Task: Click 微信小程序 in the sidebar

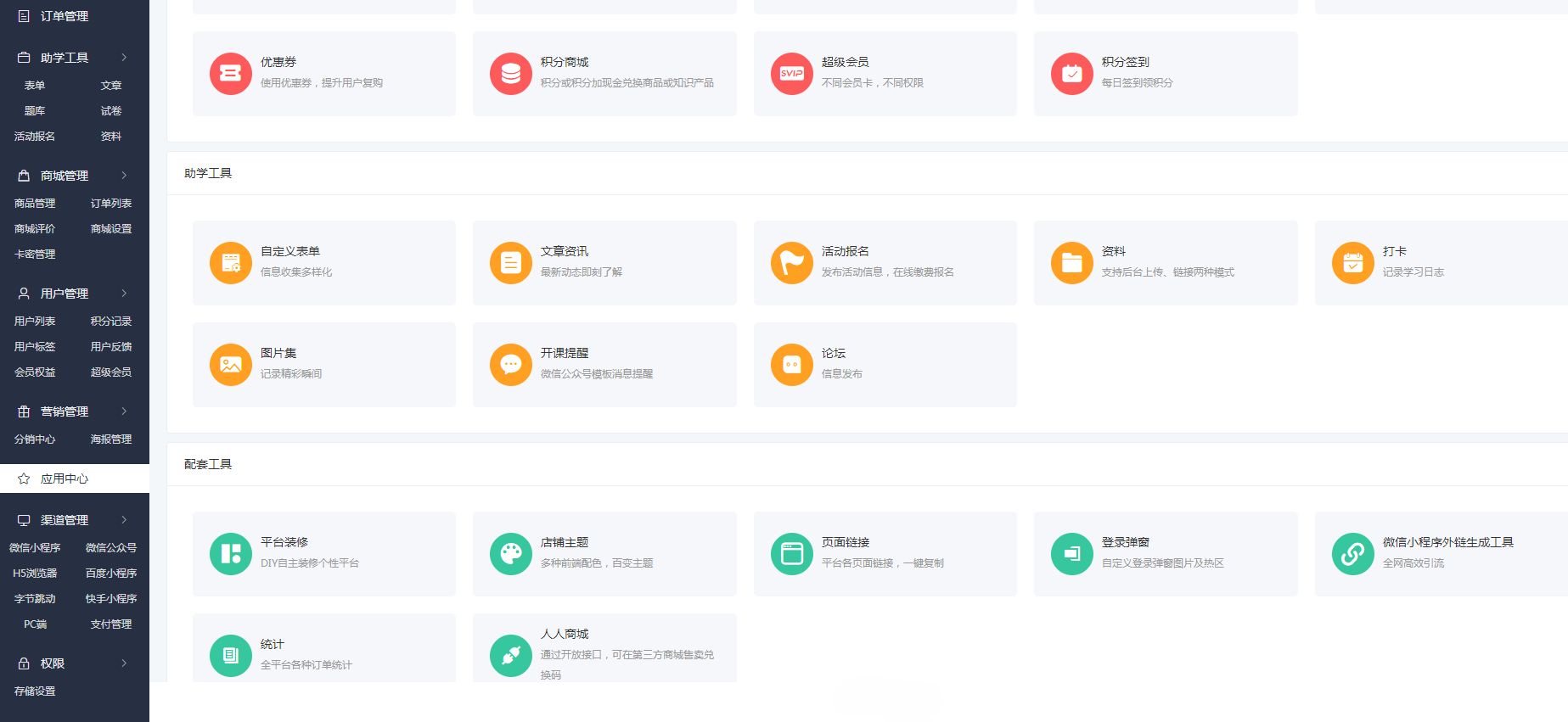Action: click(x=35, y=548)
